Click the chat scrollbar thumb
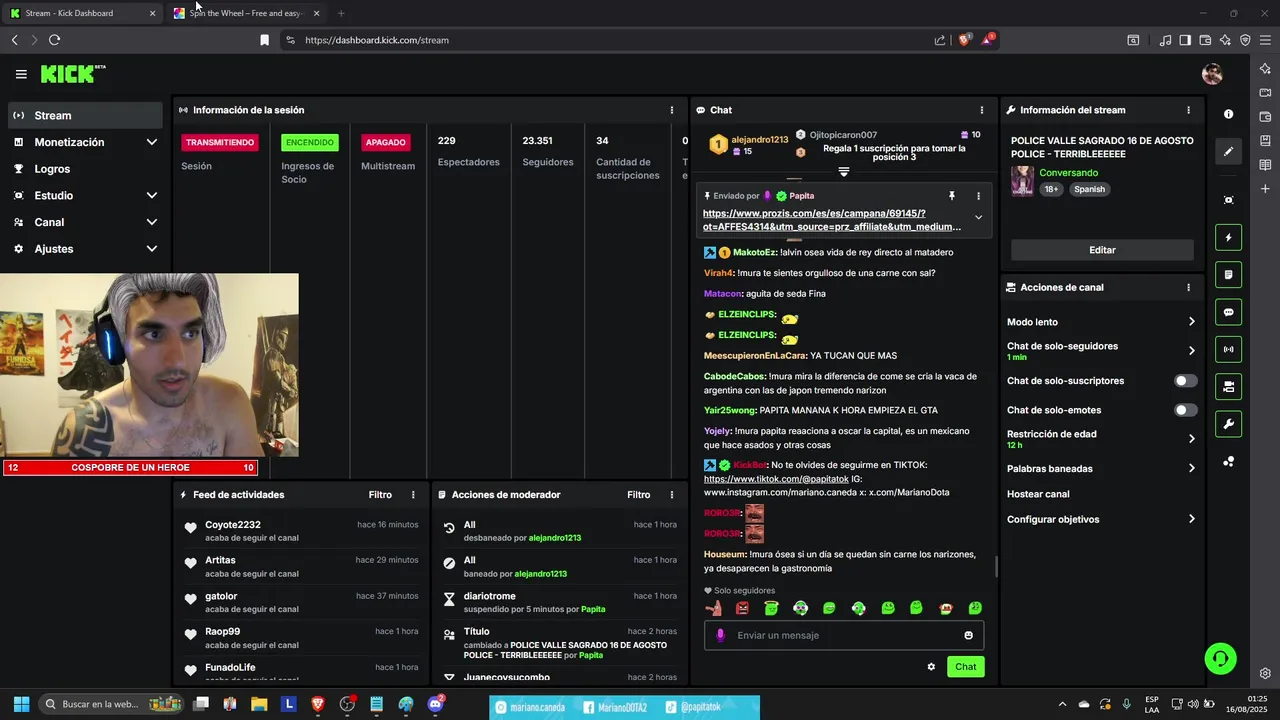 pos(995,566)
